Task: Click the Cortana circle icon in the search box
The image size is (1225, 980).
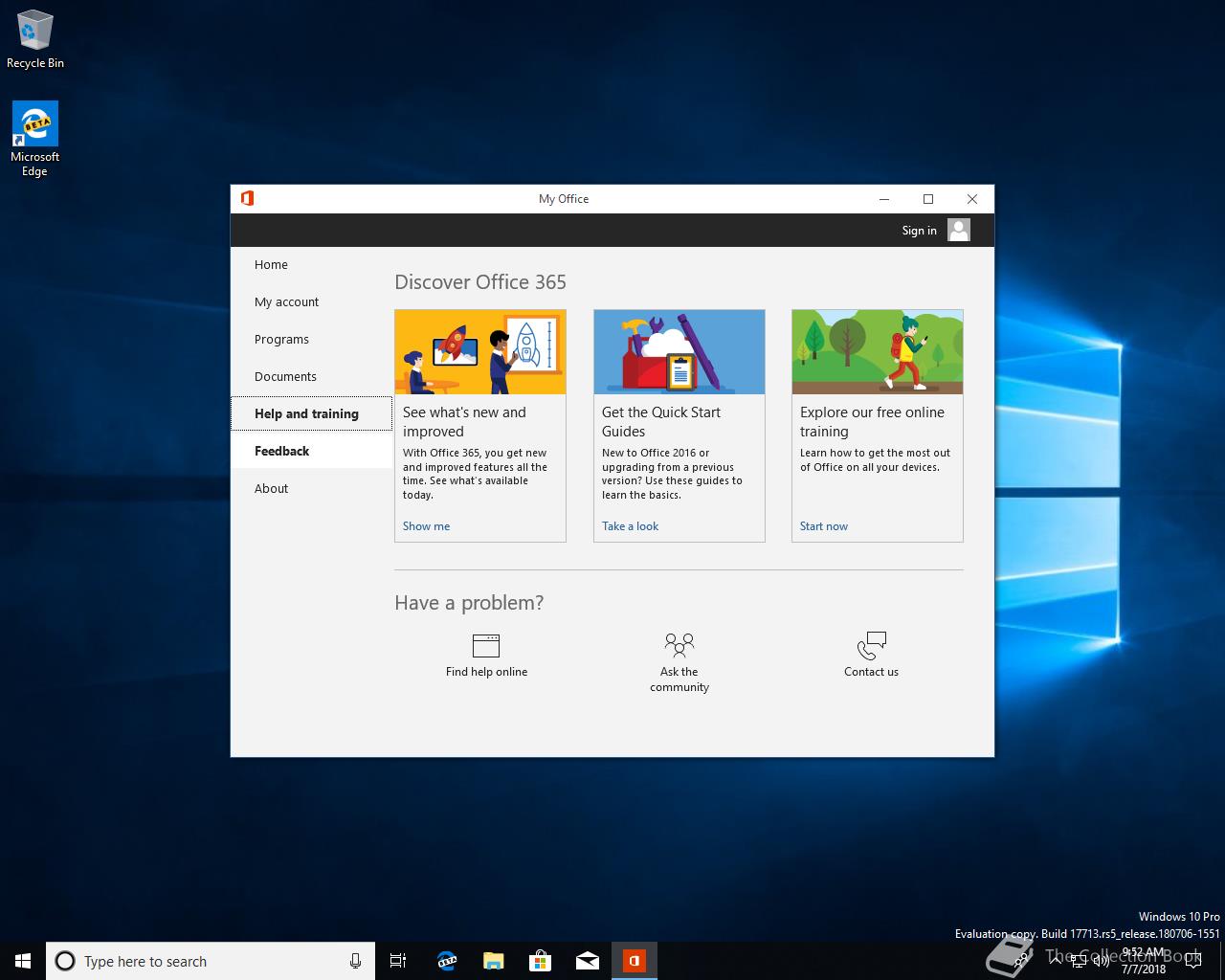Action: pyautogui.click(x=65, y=961)
